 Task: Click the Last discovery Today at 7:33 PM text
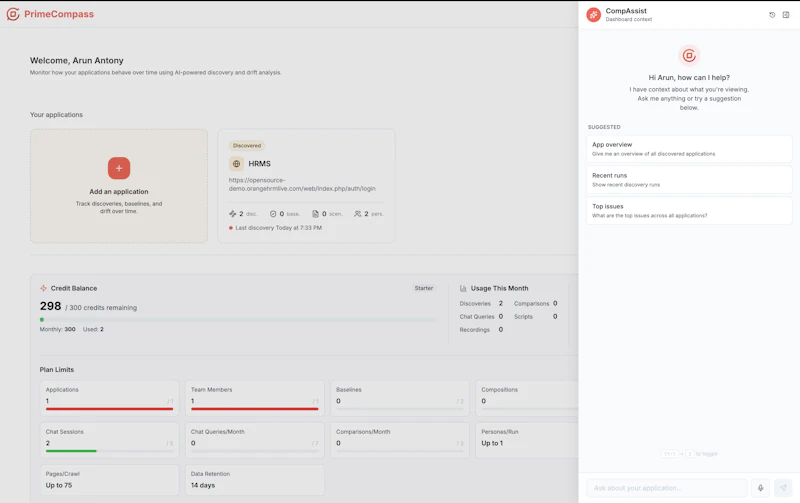coord(279,228)
